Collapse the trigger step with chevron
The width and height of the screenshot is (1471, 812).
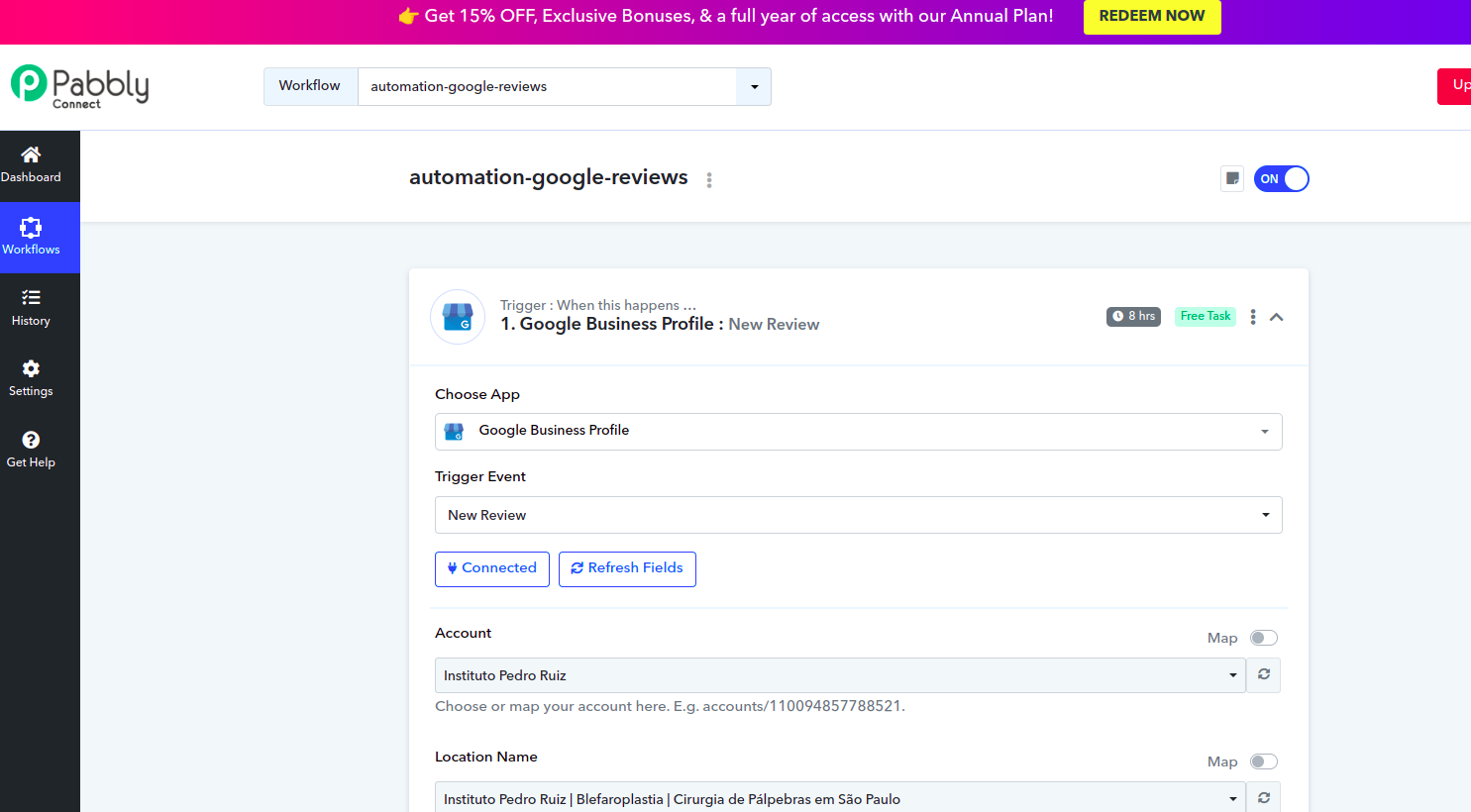(x=1277, y=317)
